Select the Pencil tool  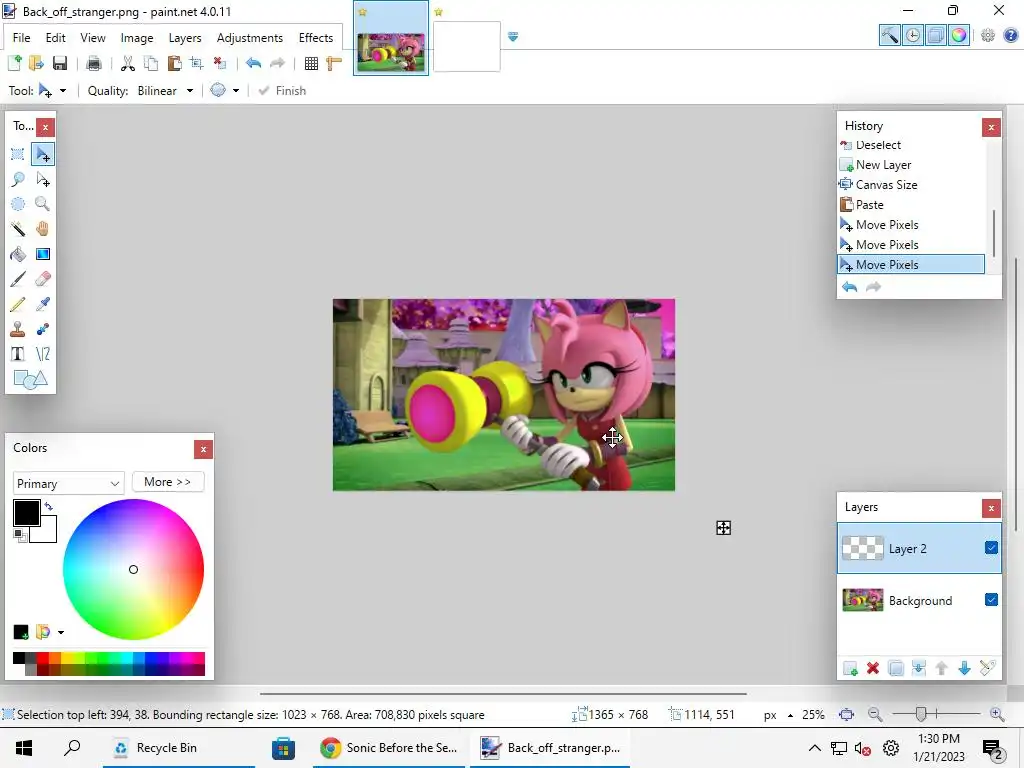click(18, 304)
